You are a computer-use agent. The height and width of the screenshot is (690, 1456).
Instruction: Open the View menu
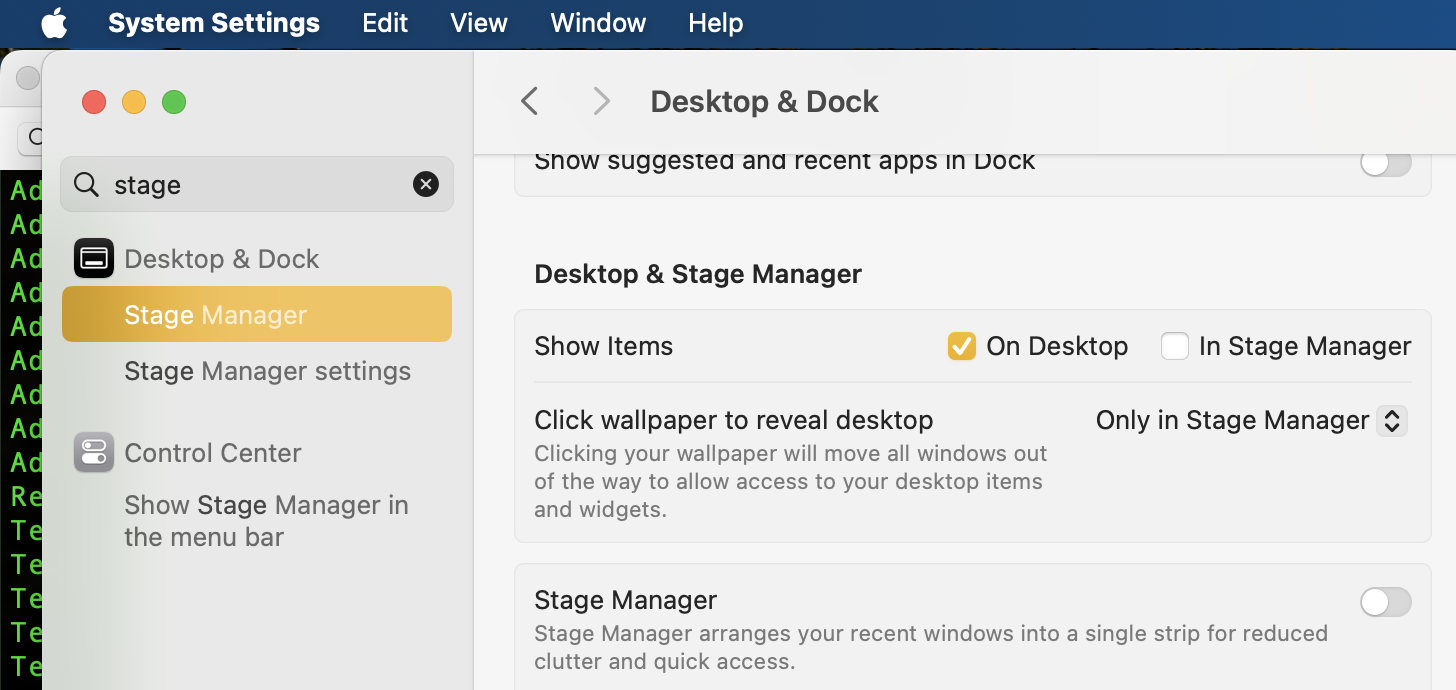pyautogui.click(x=479, y=23)
